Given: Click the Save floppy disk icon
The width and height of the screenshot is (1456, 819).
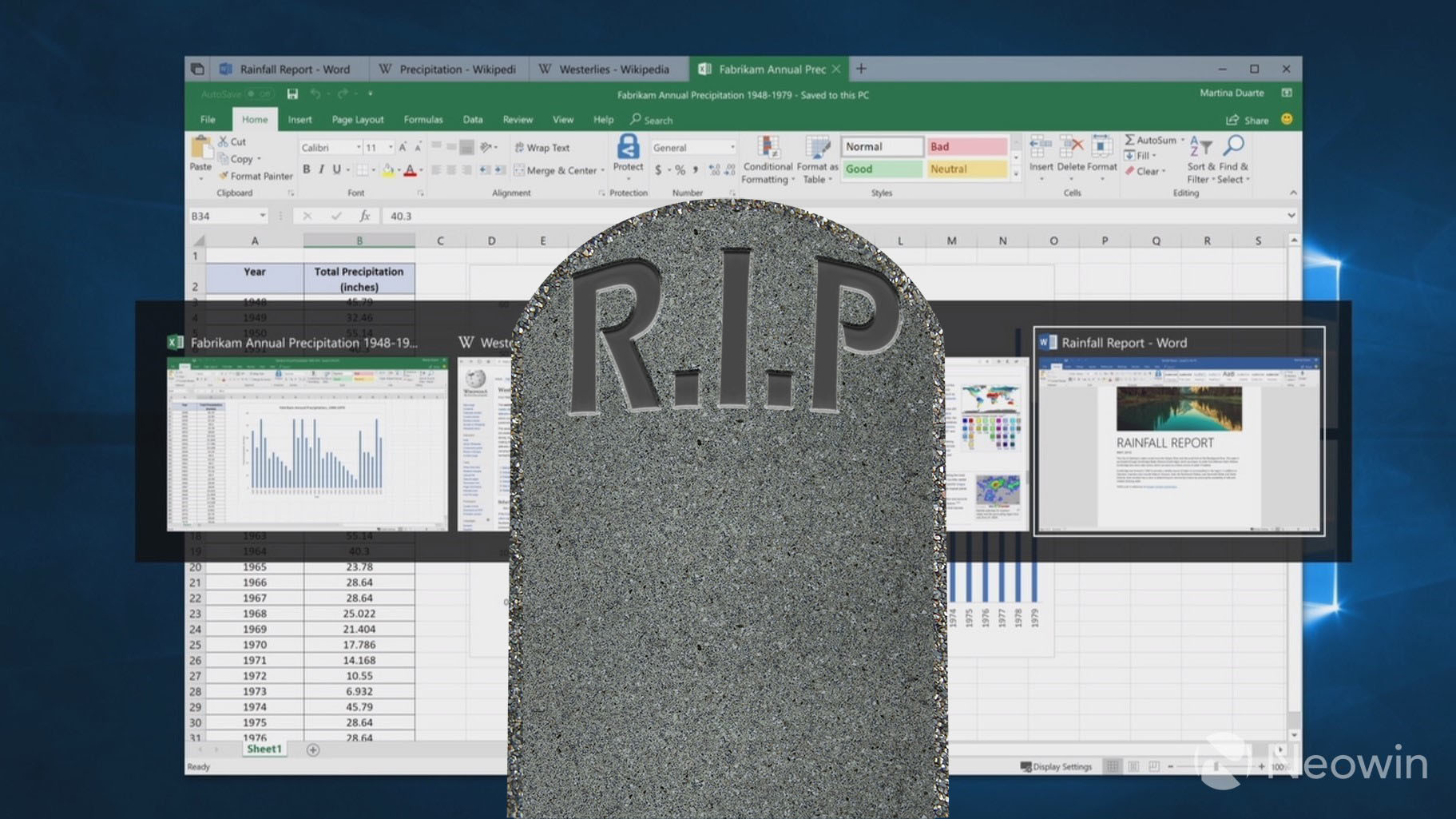Looking at the screenshot, I should (292, 94).
